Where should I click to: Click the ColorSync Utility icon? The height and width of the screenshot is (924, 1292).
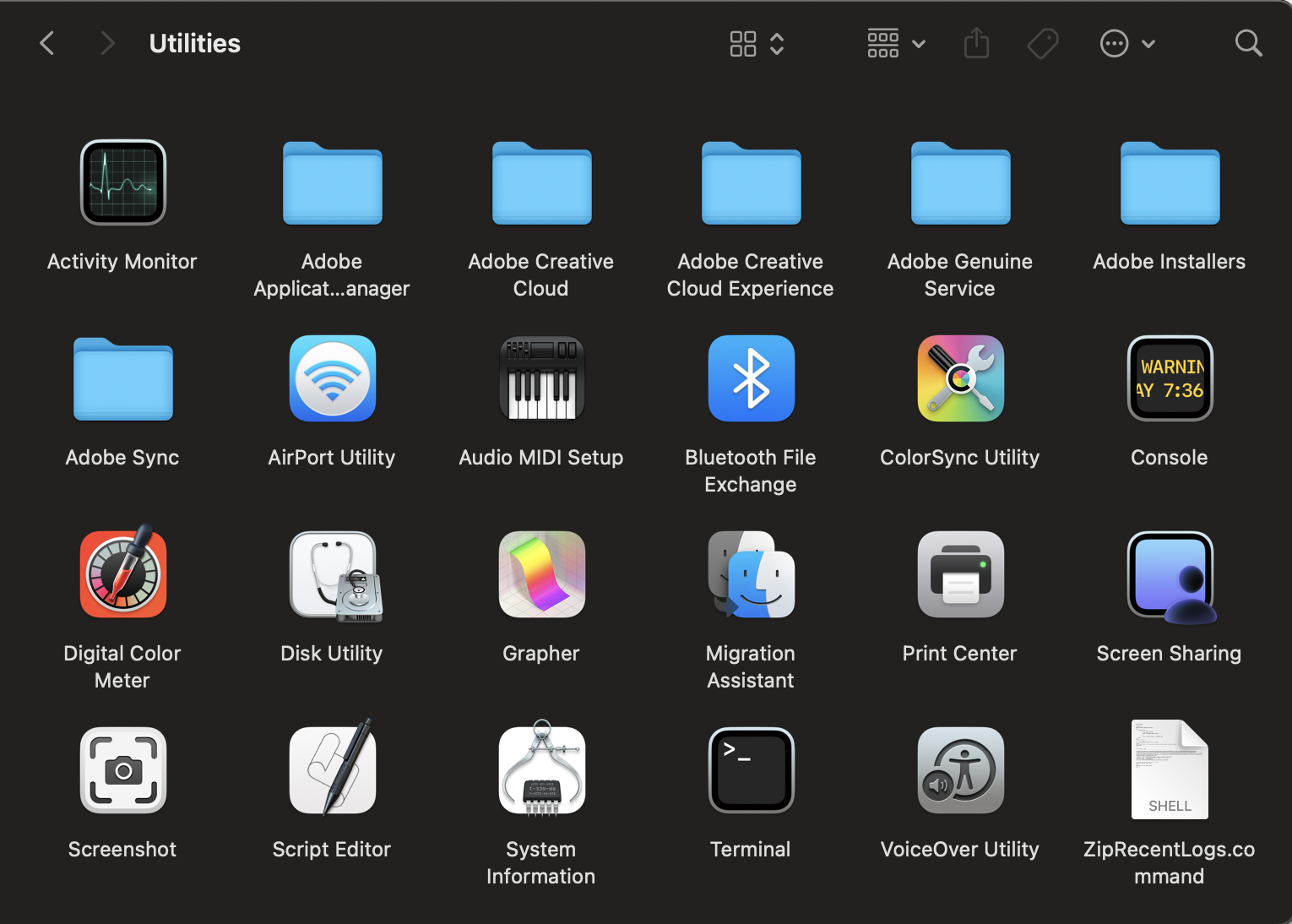click(960, 378)
